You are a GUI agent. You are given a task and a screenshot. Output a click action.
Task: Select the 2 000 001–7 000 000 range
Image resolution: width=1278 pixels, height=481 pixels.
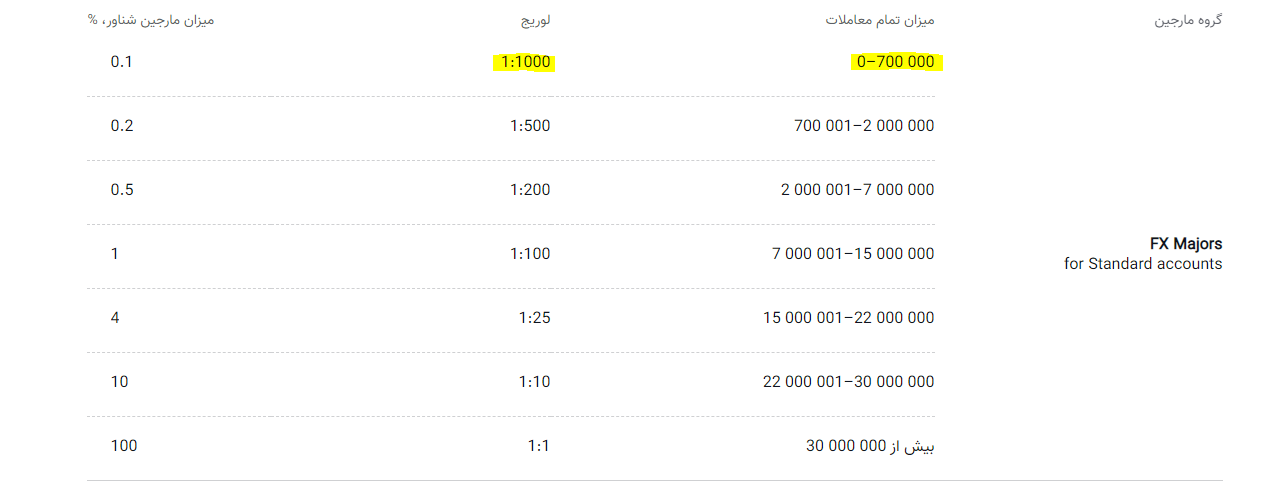[858, 190]
